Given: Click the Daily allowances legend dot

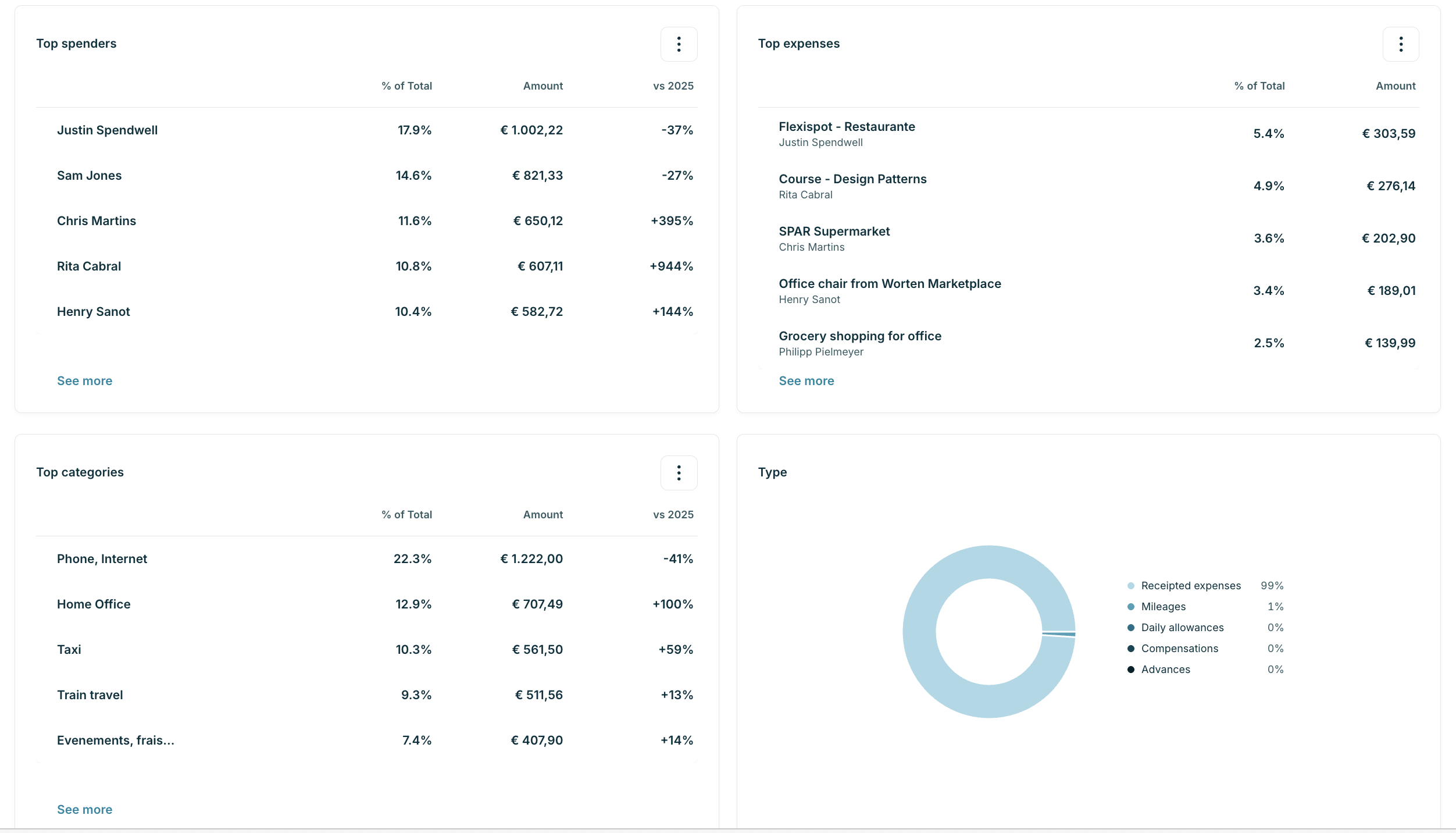Looking at the screenshot, I should click(x=1131, y=628).
